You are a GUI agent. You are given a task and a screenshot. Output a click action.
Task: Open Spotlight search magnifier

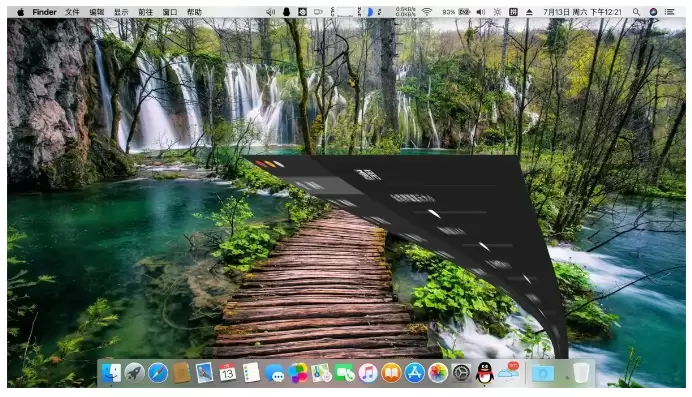(x=636, y=12)
